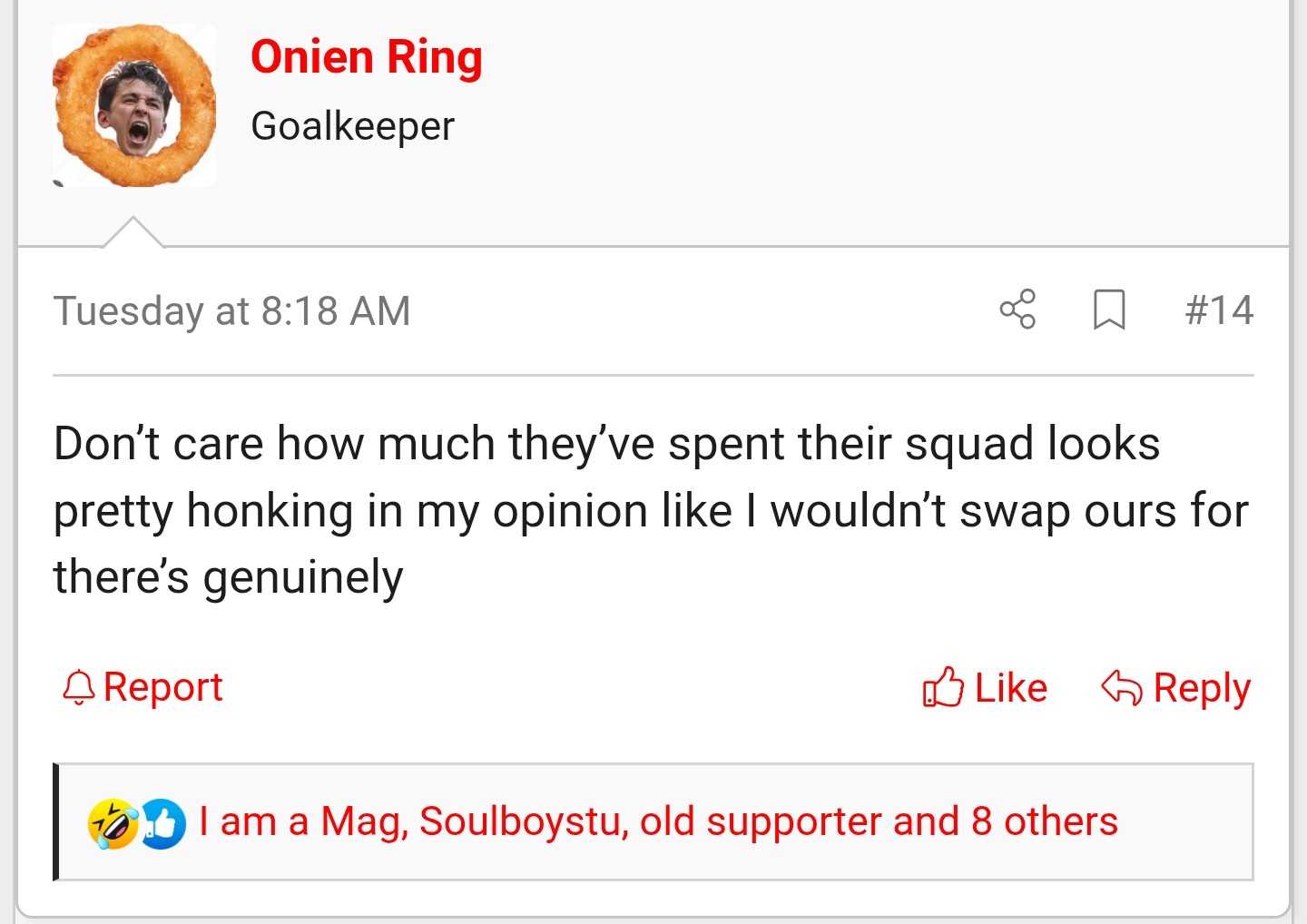Open post number #14 permalink
The image size is (1307, 924).
coord(1219,310)
